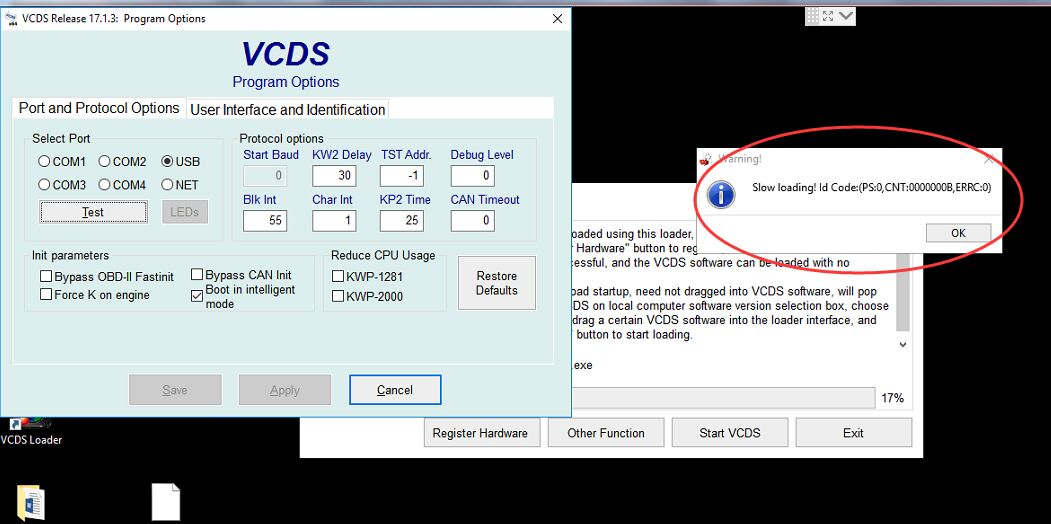1051x524 pixels.
Task: Click Cancel in Program Options
Action: point(395,390)
